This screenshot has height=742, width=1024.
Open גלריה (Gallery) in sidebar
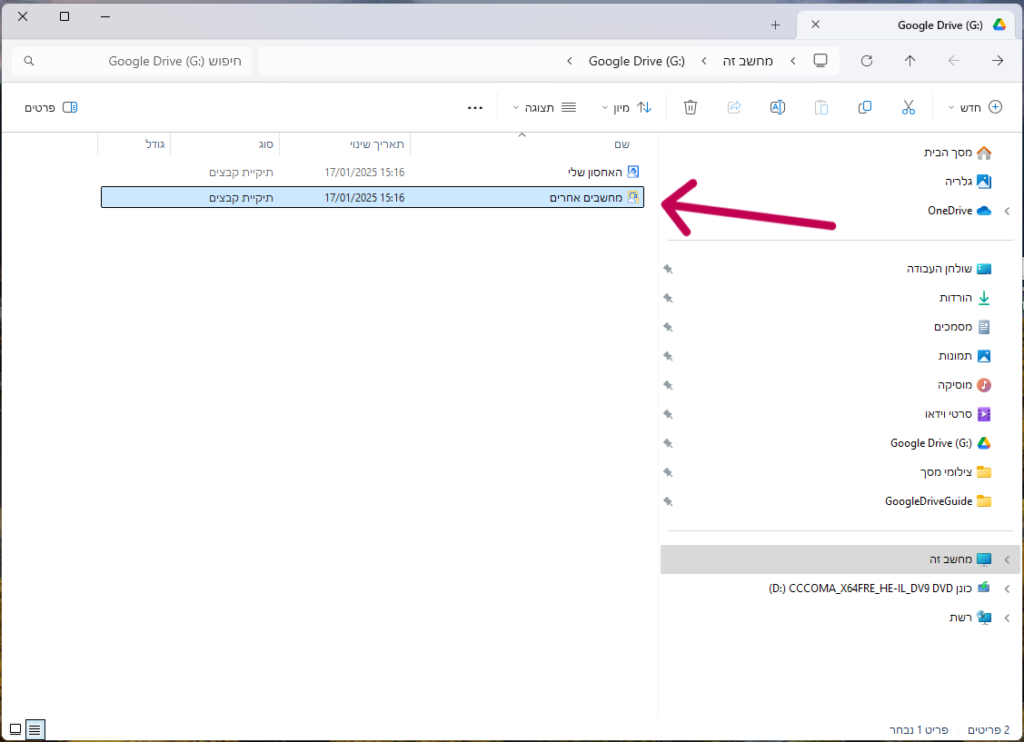coord(968,181)
